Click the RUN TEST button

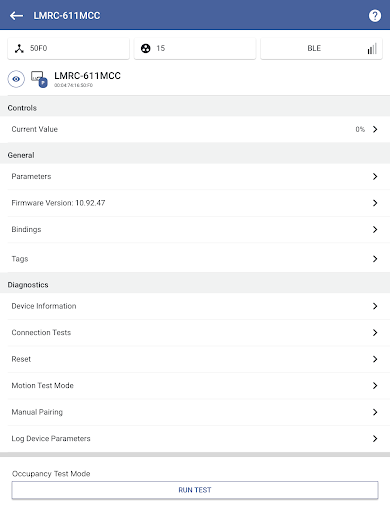coord(195,490)
